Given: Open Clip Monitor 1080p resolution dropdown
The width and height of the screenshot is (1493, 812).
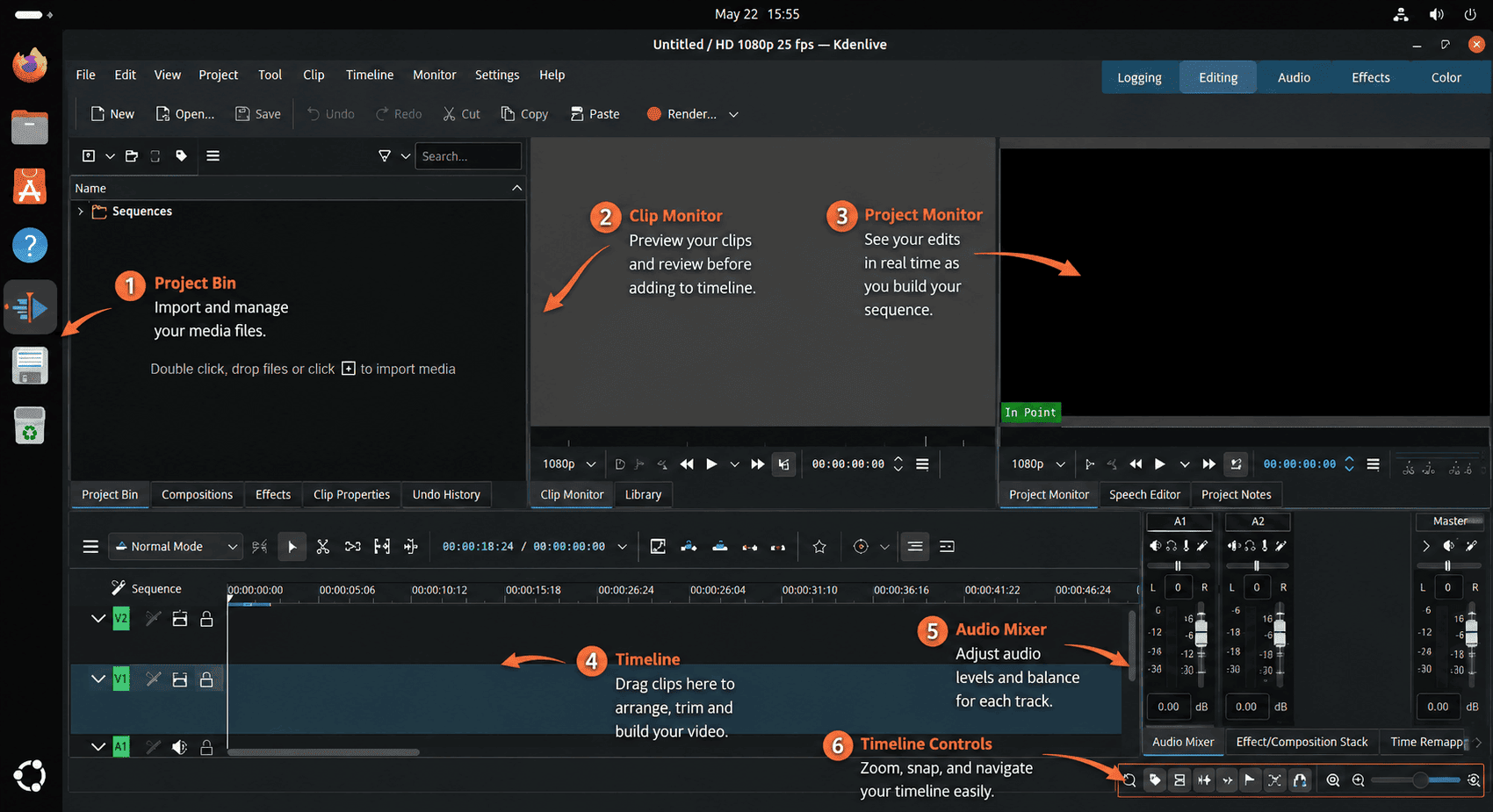Looking at the screenshot, I should (x=569, y=463).
